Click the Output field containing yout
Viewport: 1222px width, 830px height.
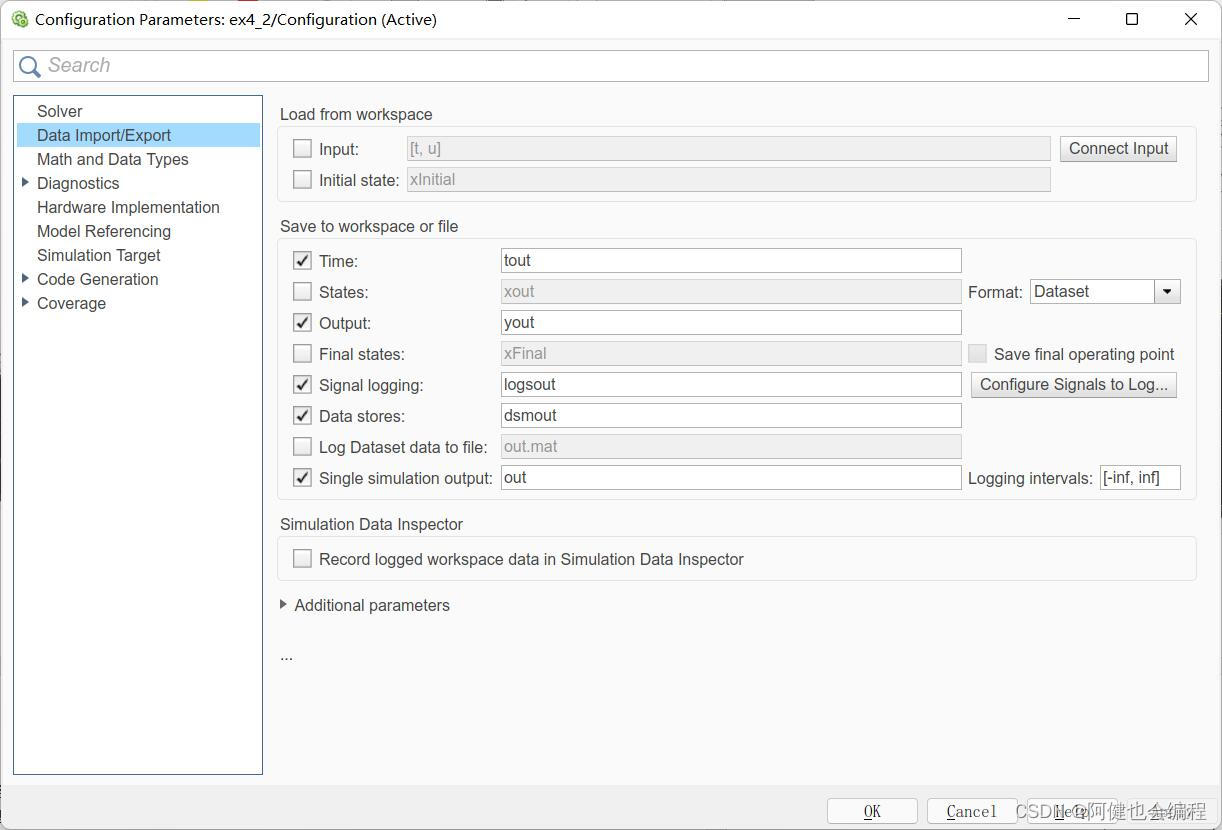tap(731, 322)
